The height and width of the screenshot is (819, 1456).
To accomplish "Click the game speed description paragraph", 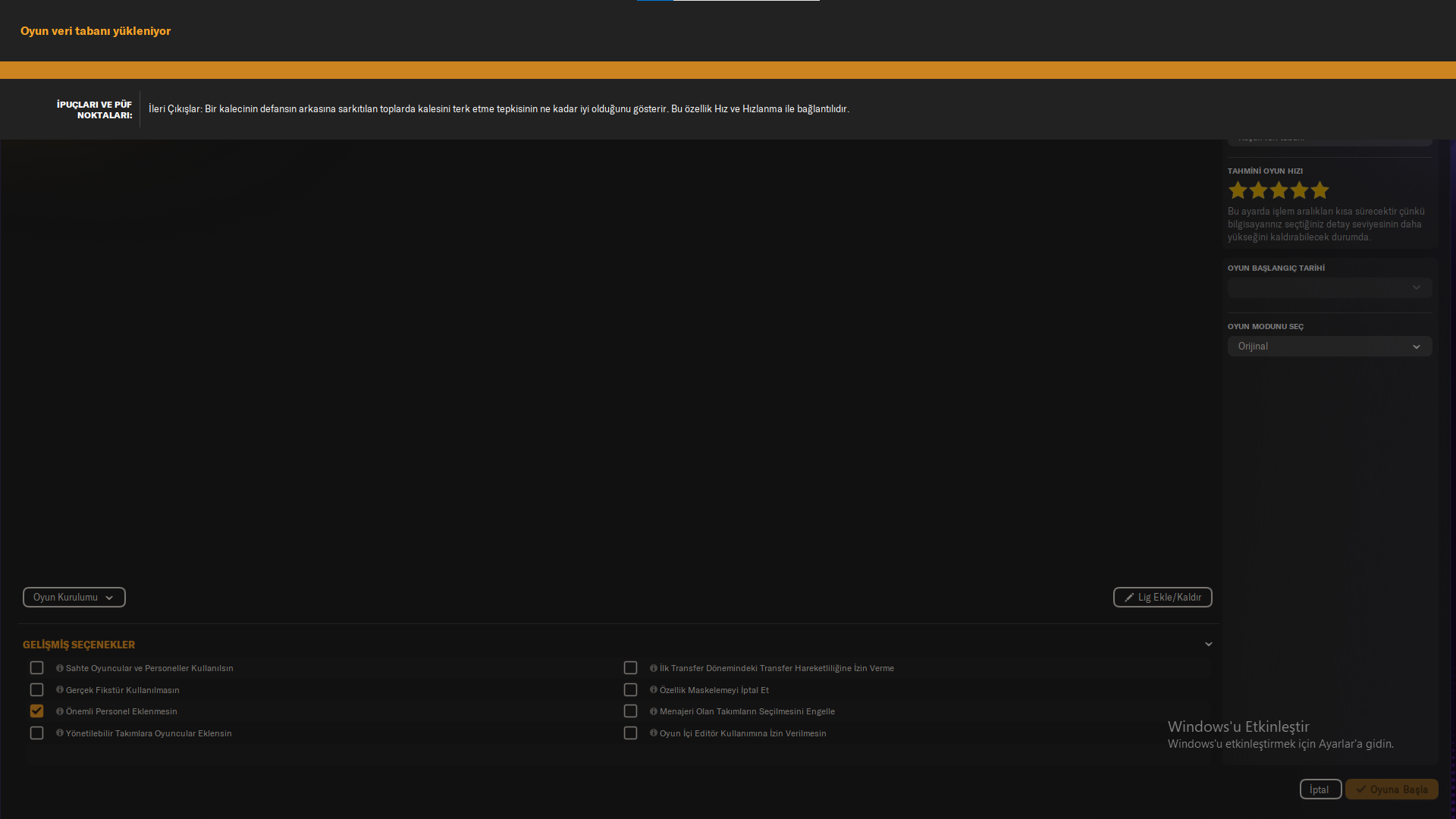I will point(1326,224).
